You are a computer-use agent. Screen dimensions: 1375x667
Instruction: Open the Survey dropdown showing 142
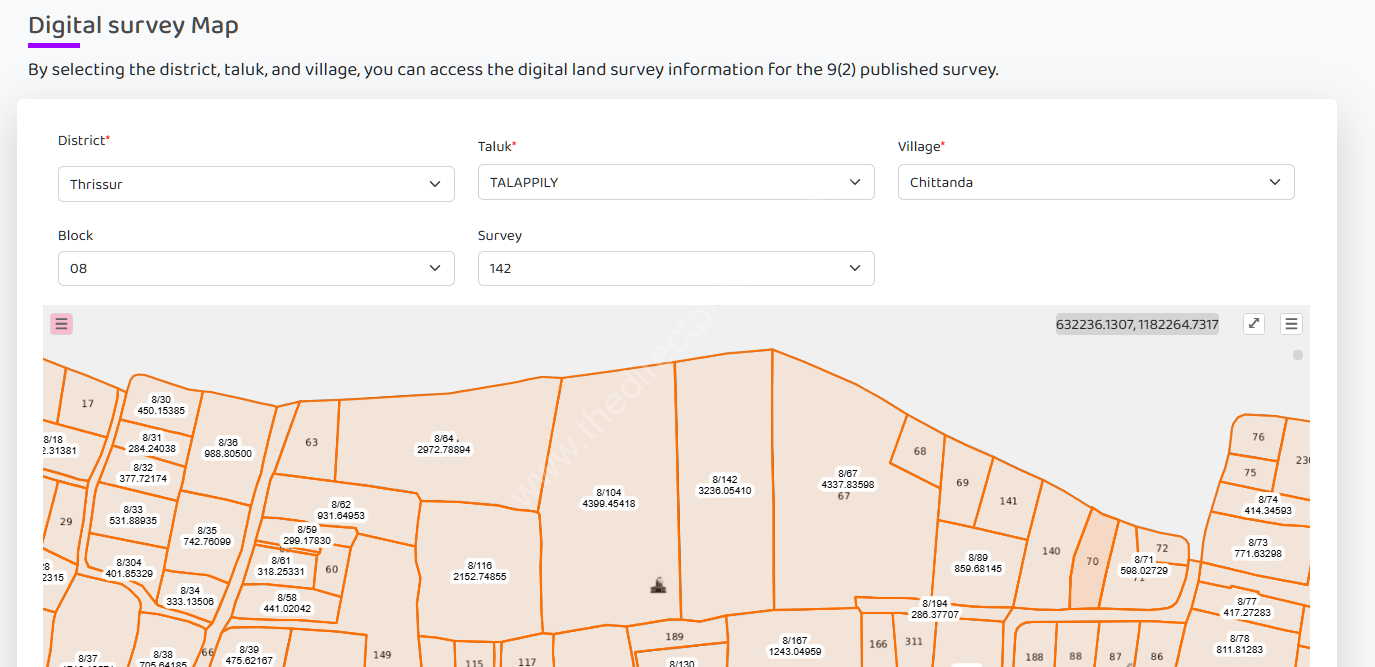pos(676,268)
